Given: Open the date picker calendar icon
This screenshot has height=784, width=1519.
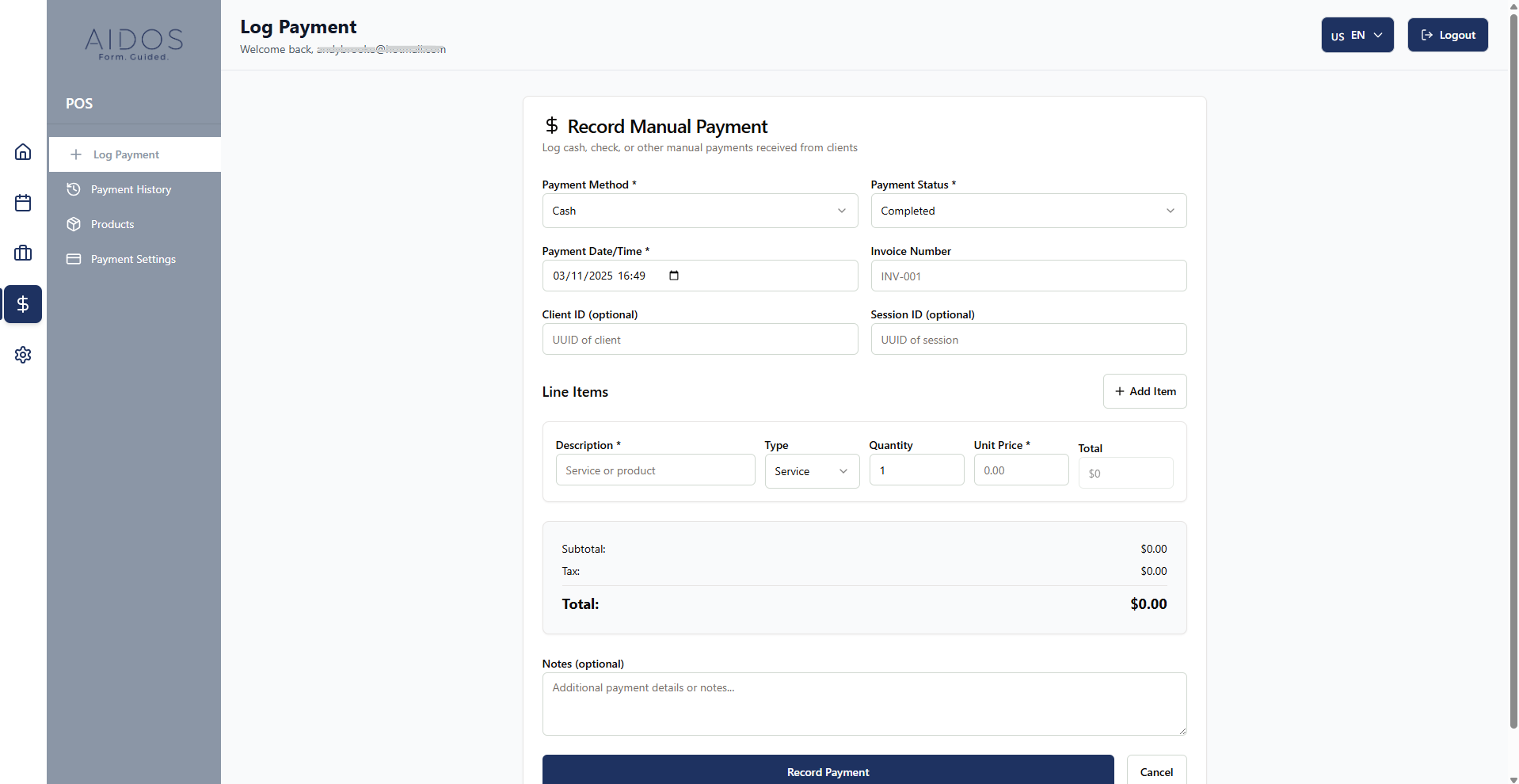Looking at the screenshot, I should pos(674,276).
